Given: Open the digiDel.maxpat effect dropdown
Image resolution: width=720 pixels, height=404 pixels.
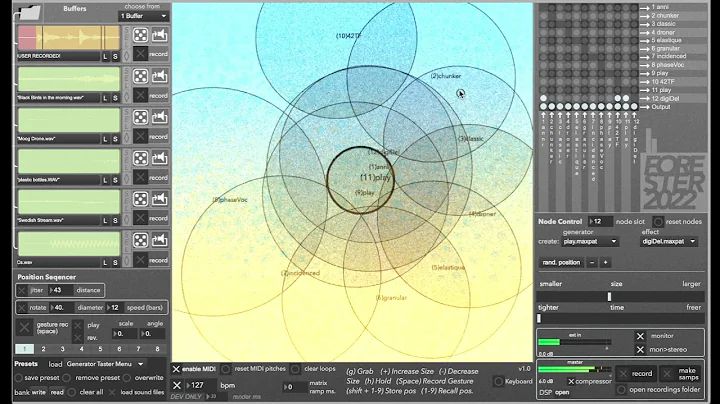Looking at the screenshot, I should [x=669, y=241].
